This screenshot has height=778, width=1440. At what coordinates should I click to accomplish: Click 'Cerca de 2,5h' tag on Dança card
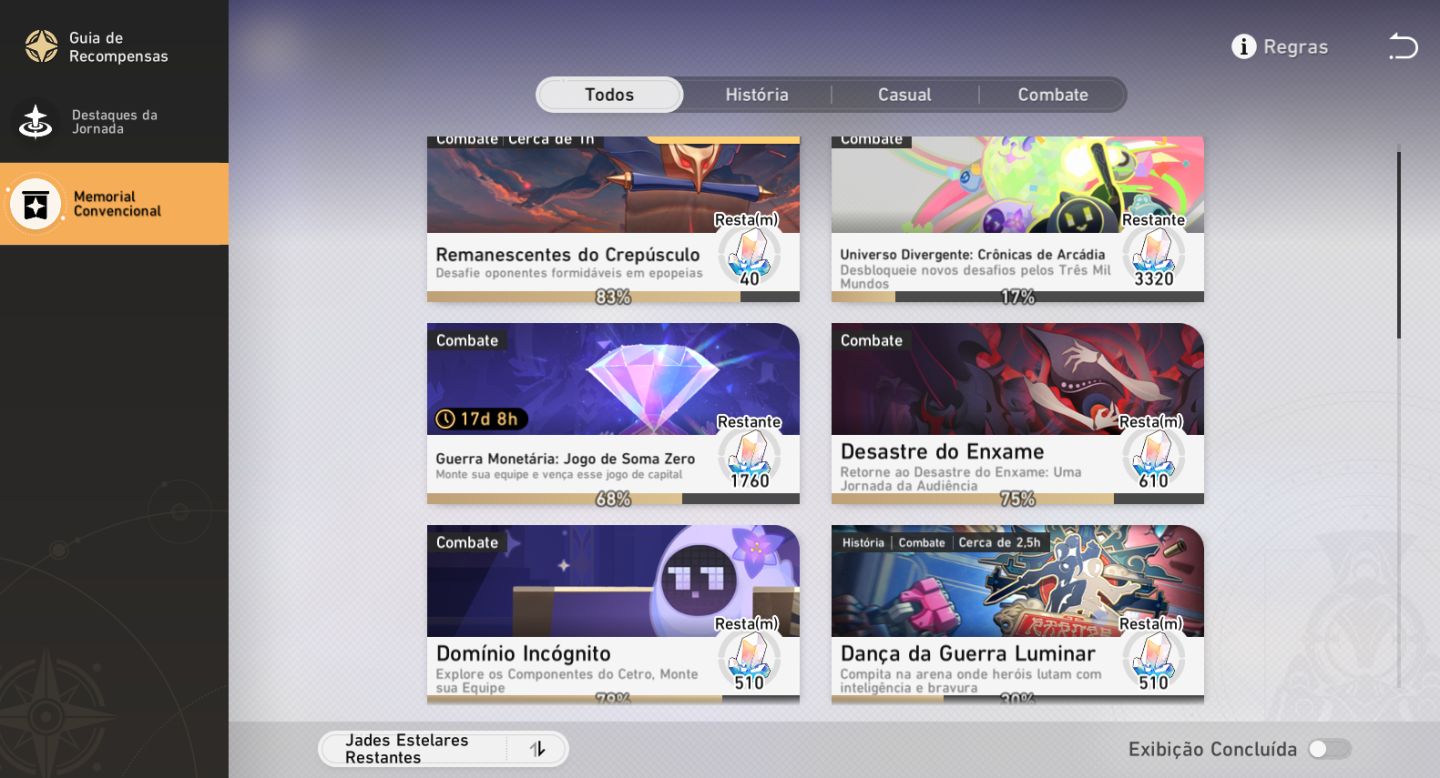click(x=1000, y=543)
